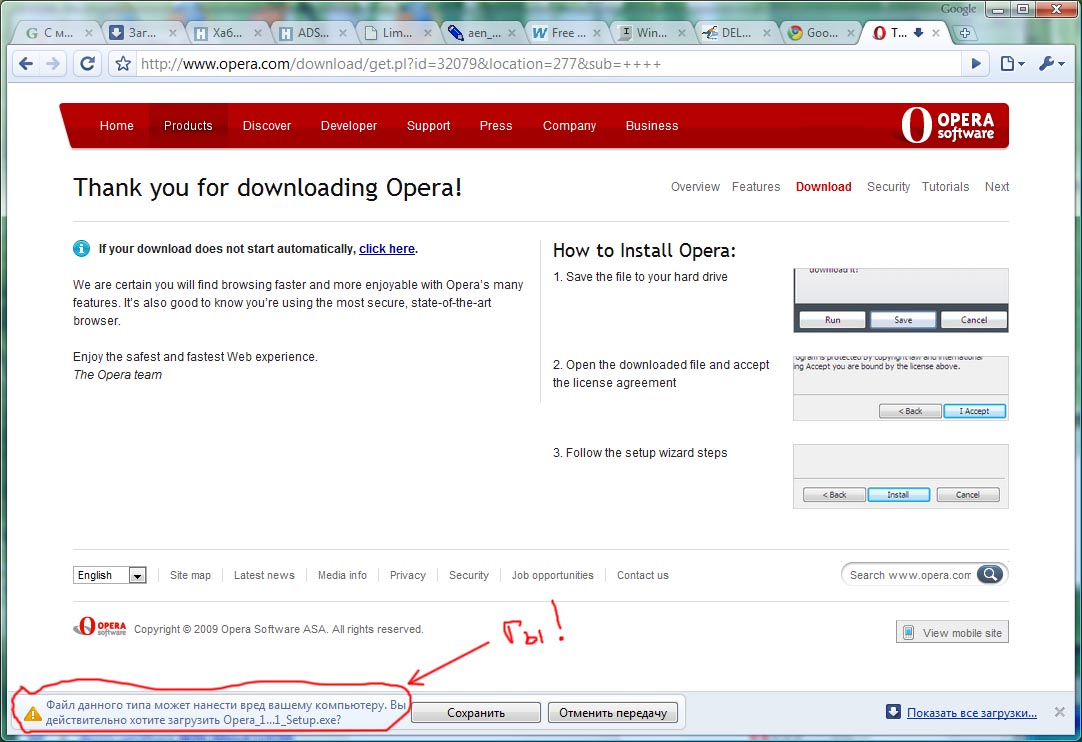This screenshot has height=742, width=1082.
Task: Click the blue info icon beside download notice
Action: pos(81,248)
